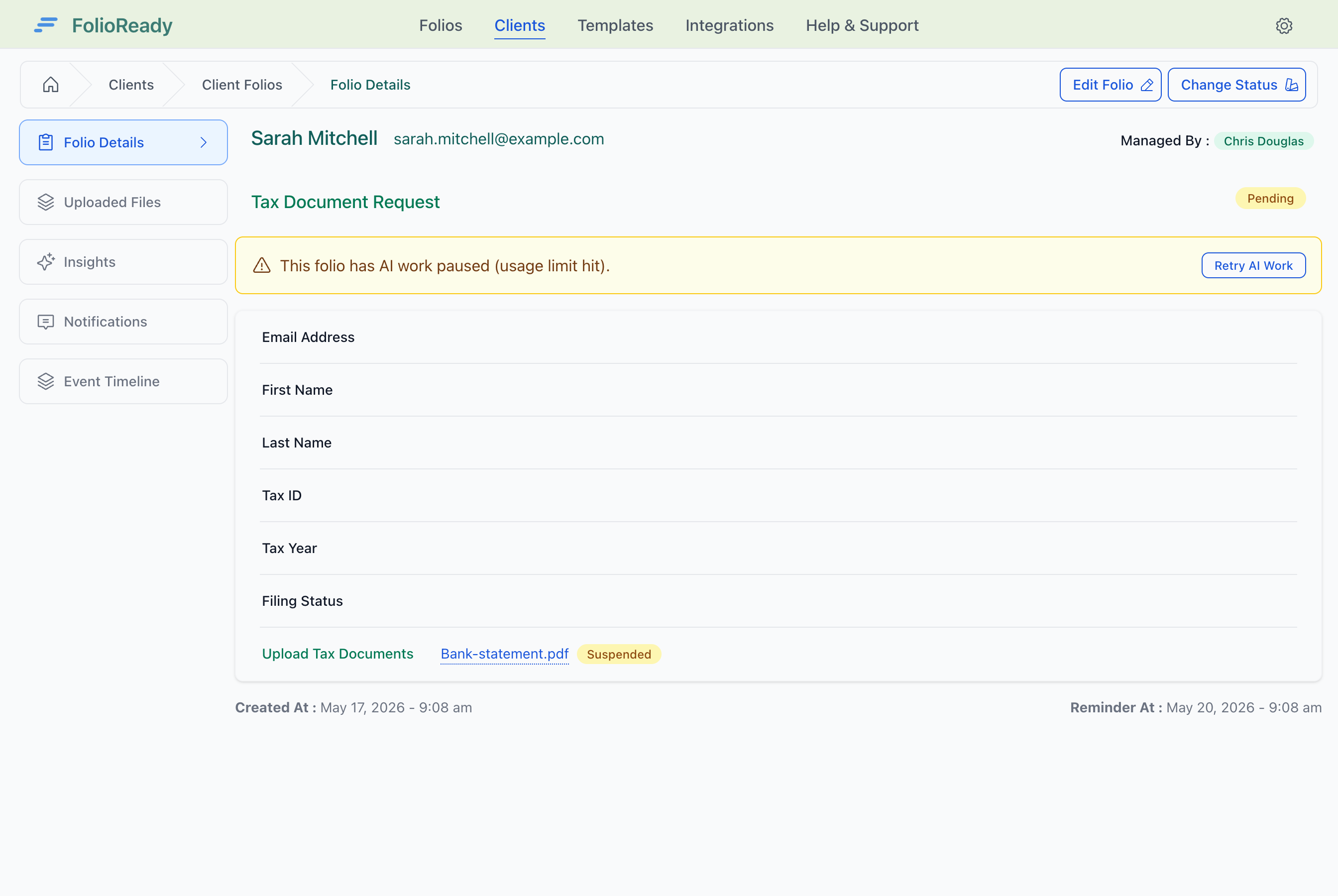Click the Upload Tax Documents label
1338x896 pixels.
click(x=337, y=654)
